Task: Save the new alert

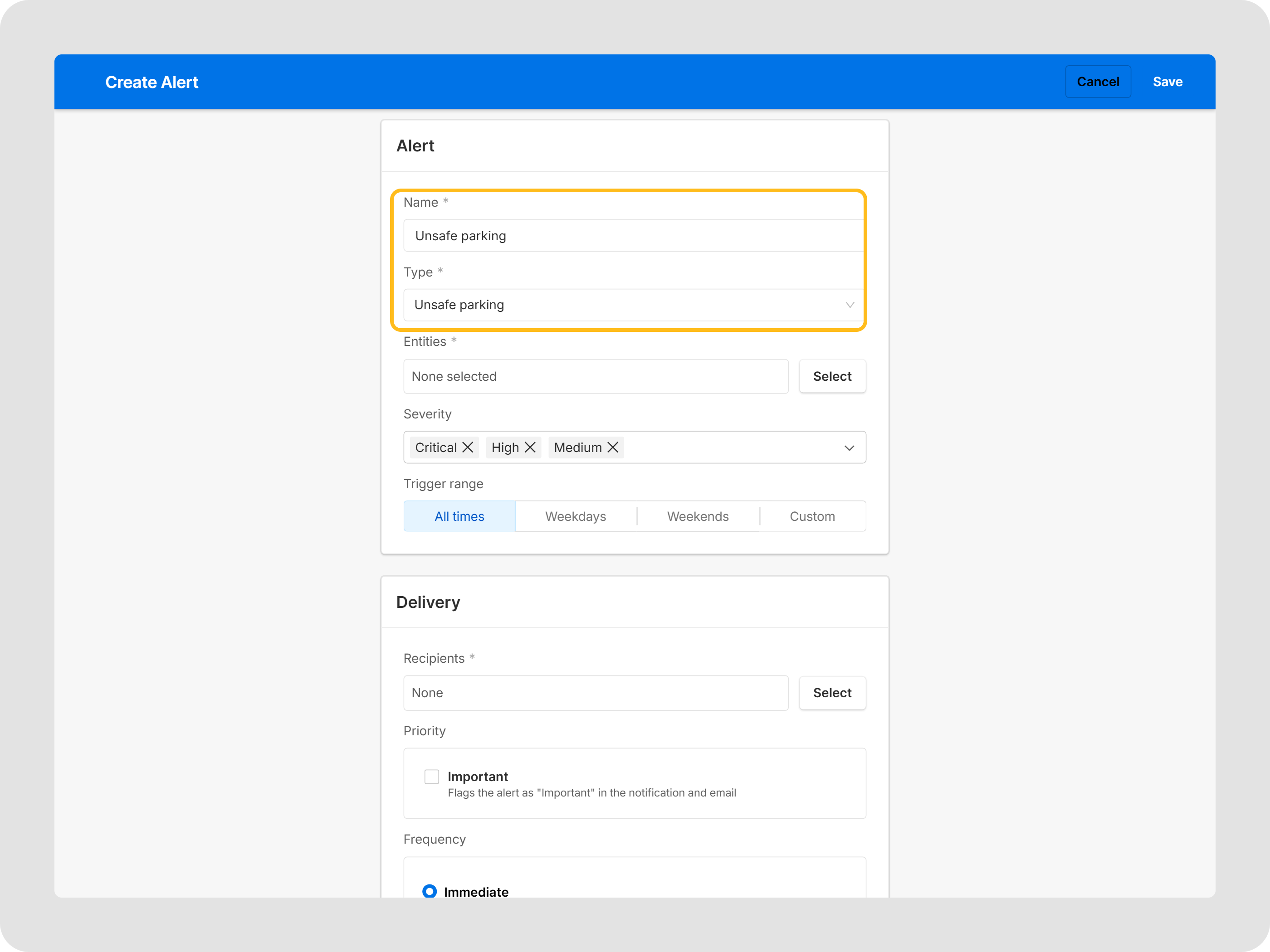Action: click(x=1167, y=82)
